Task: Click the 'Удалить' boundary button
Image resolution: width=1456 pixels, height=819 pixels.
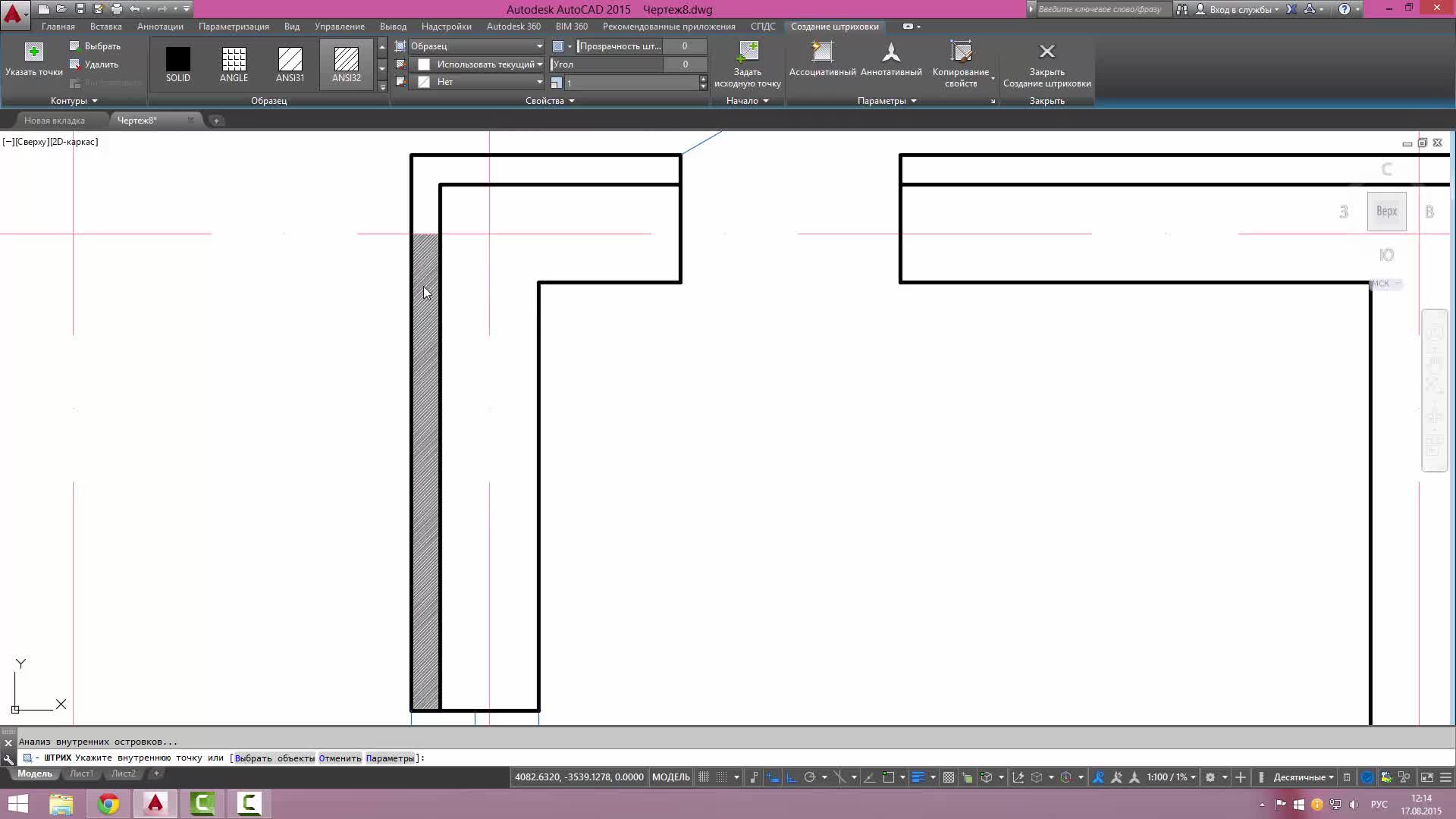Action: click(x=93, y=64)
